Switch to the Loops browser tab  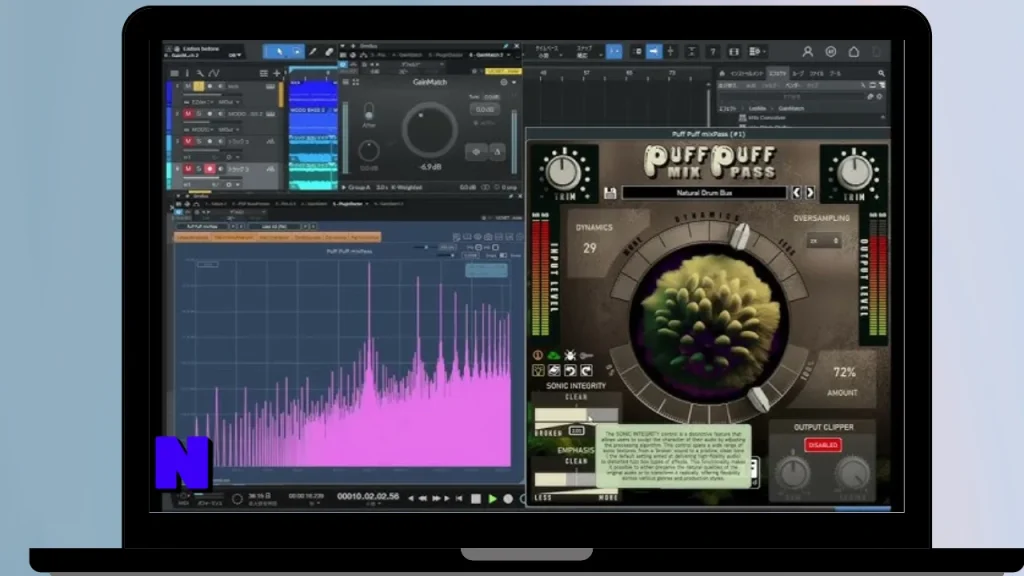click(798, 74)
